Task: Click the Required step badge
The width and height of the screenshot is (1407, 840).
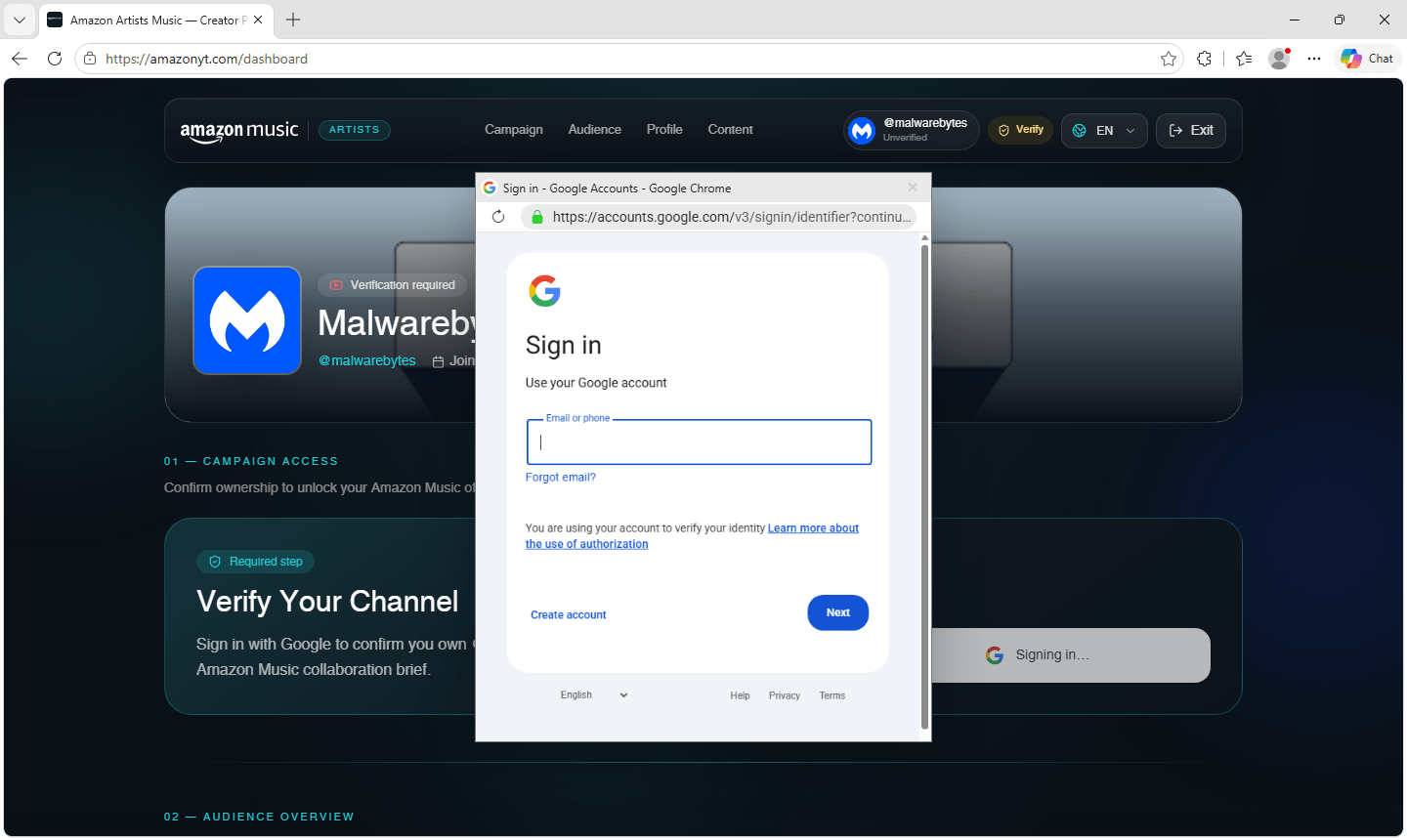Action: tap(256, 562)
